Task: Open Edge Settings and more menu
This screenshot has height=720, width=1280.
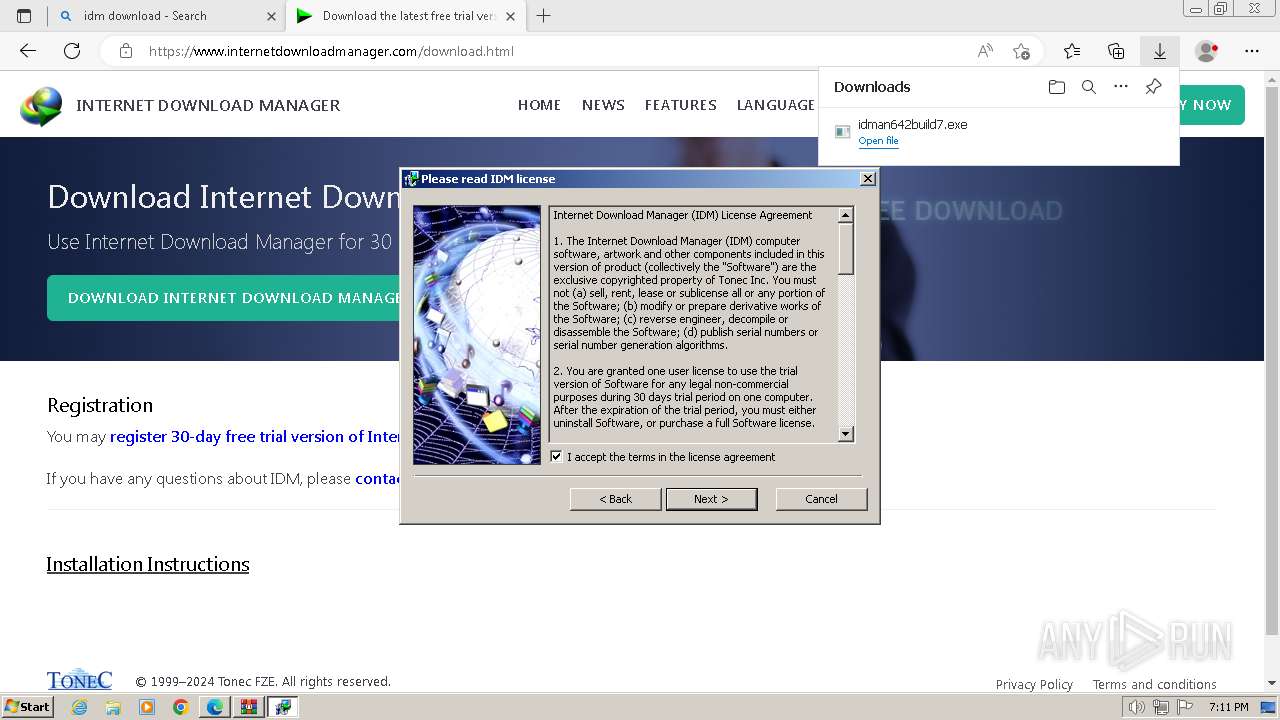Action: tap(1252, 51)
